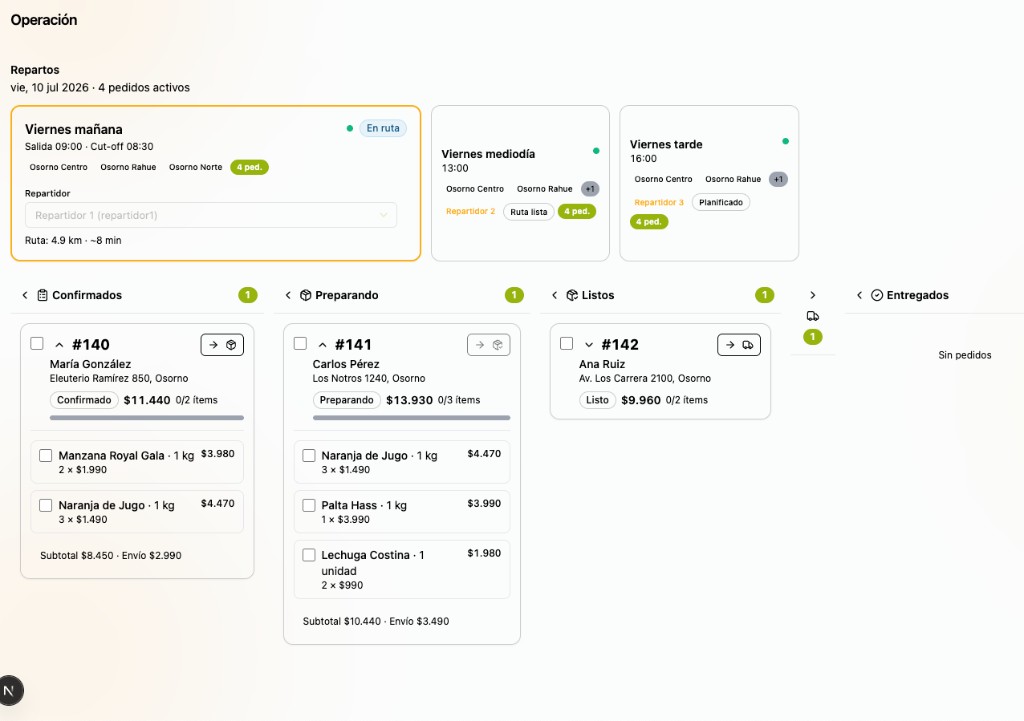The height and width of the screenshot is (721, 1024).
Task: Click the clipboard icon beside Confirmados
Action: pyautogui.click(x=42, y=295)
